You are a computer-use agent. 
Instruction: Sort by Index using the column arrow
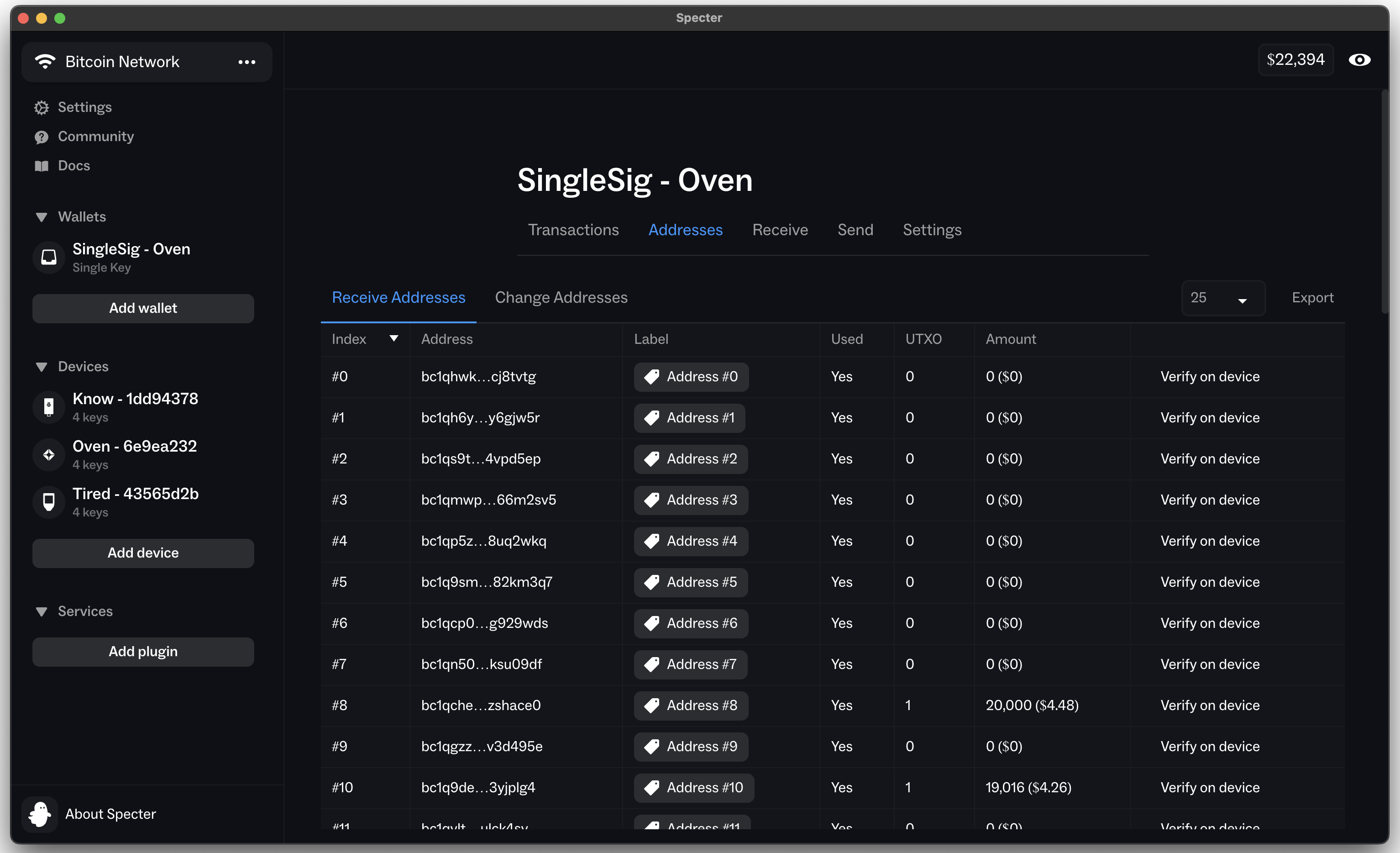tap(394, 339)
